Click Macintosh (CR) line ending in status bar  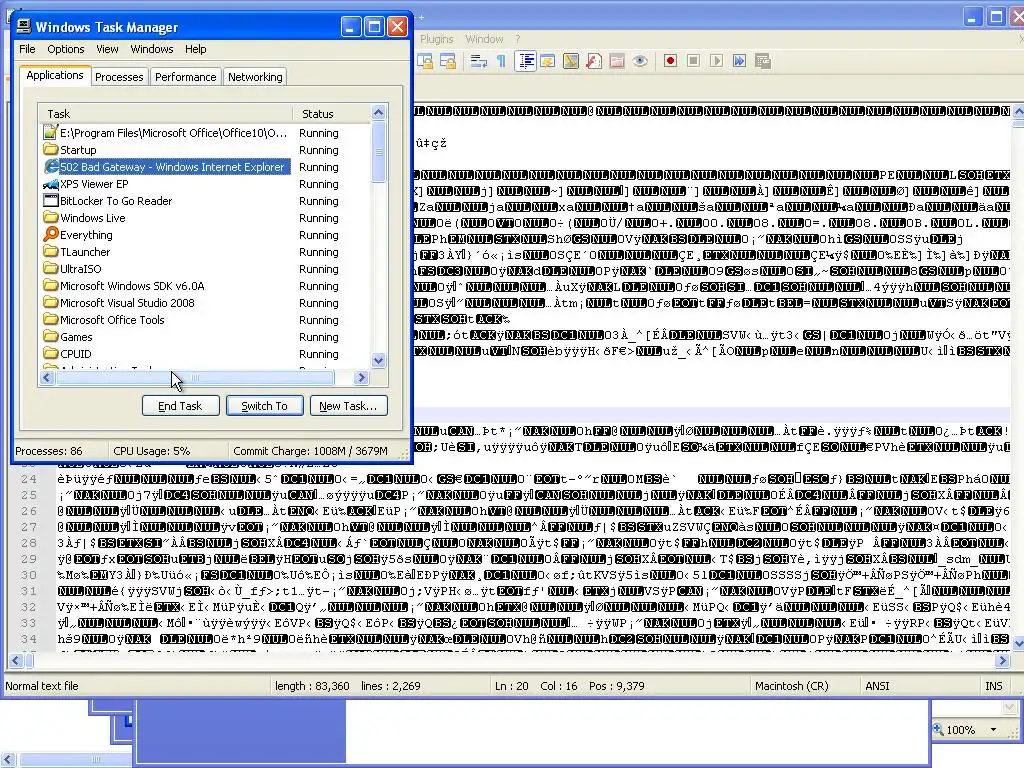792,686
